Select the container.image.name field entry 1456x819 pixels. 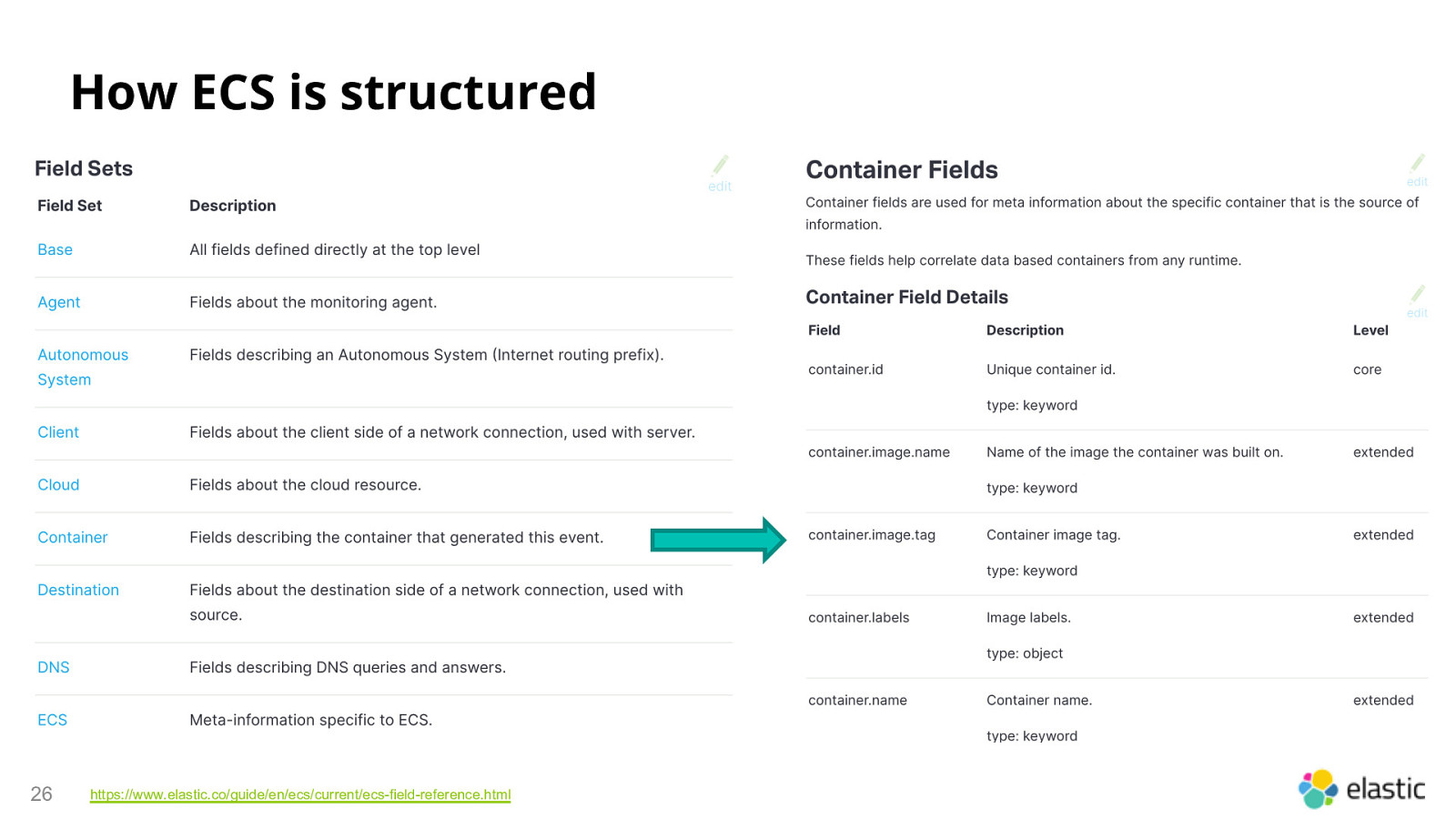click(x=878, y=452)
